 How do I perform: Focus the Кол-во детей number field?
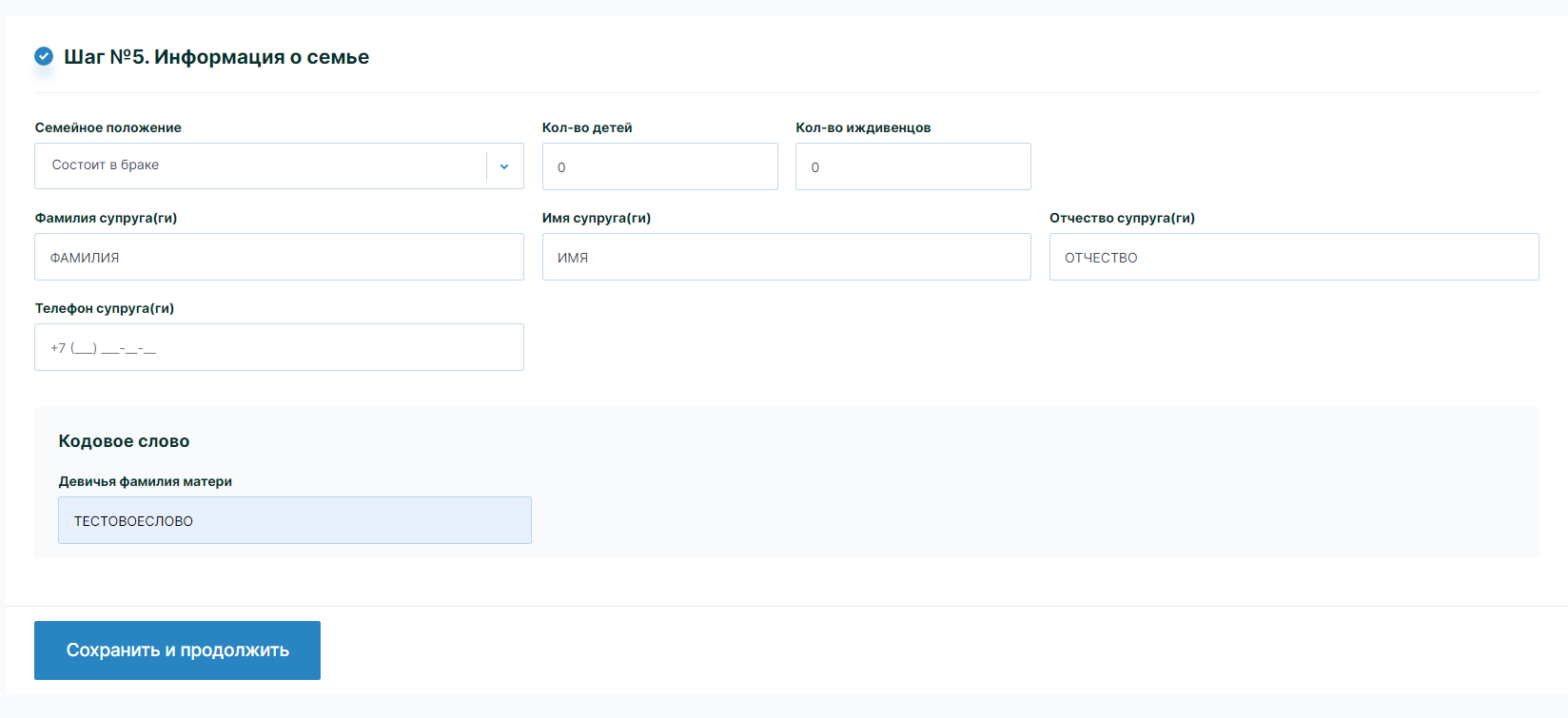(659, 166)
